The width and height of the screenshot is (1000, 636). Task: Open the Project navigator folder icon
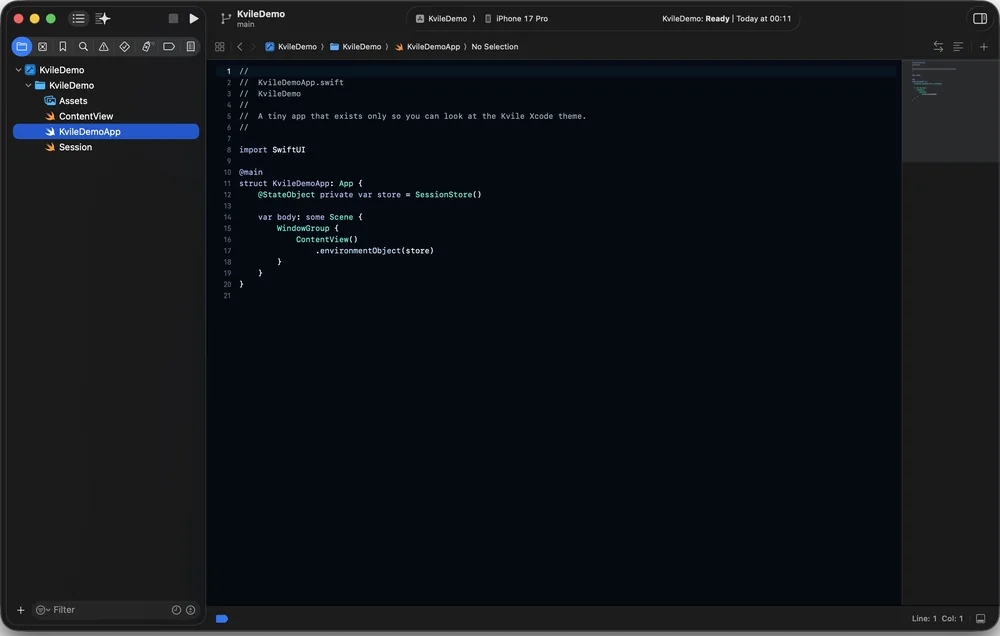[22, 47]
